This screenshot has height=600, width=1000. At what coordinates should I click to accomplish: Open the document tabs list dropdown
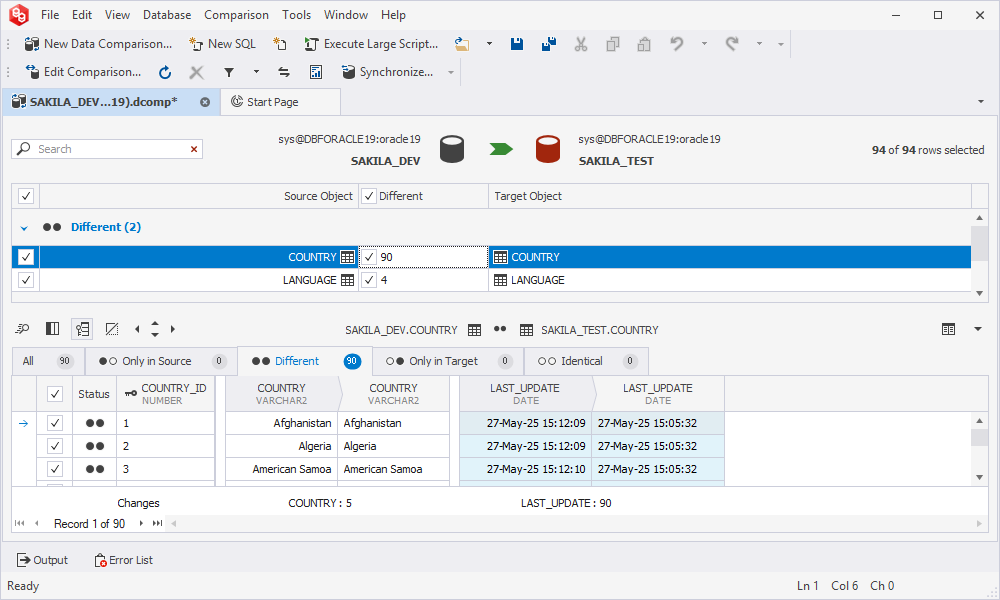coord(981,102)
